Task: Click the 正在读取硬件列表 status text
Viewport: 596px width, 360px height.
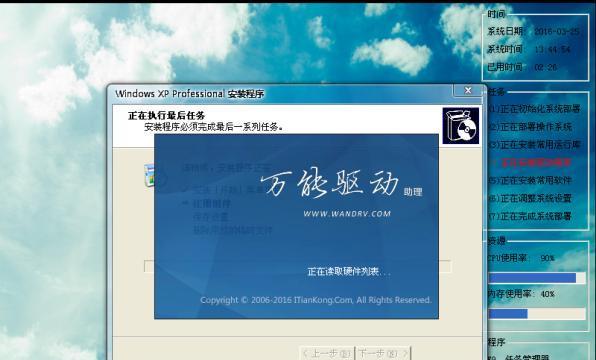Action: (x=349, y=271)
